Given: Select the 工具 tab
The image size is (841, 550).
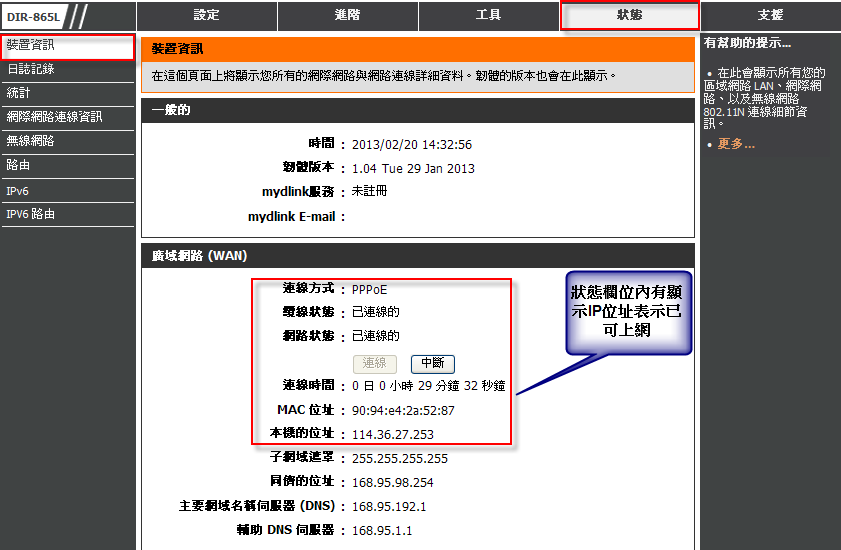Looking at the screenshot, I should coord(488,15).
